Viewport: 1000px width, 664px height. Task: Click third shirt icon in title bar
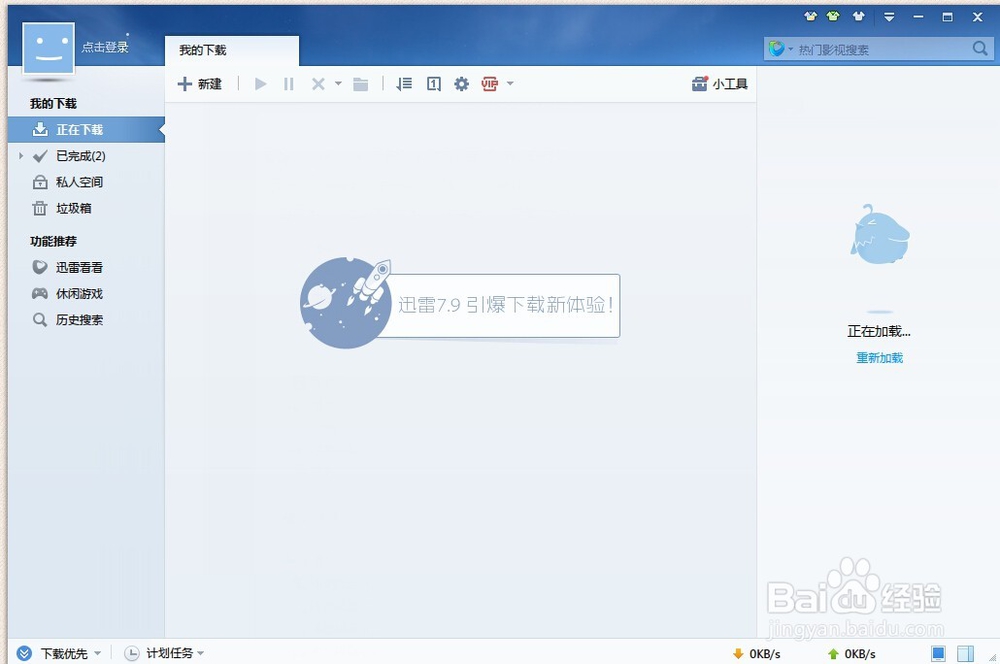858,17
